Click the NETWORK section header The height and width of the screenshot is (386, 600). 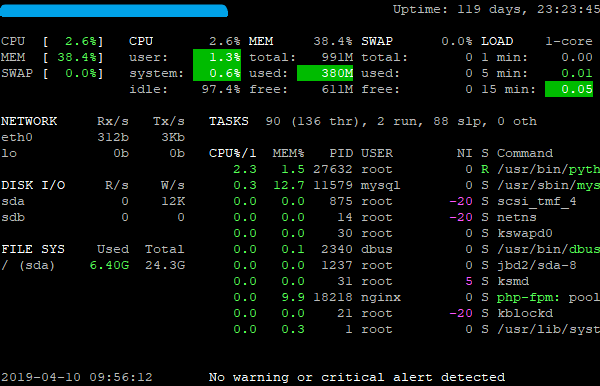tap(29, 121)
